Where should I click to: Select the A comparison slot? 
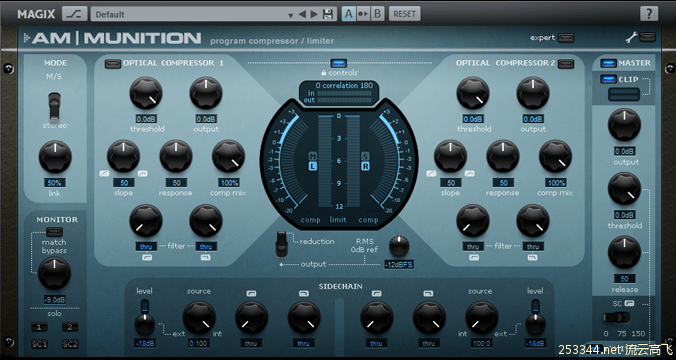tap(349, 14)
